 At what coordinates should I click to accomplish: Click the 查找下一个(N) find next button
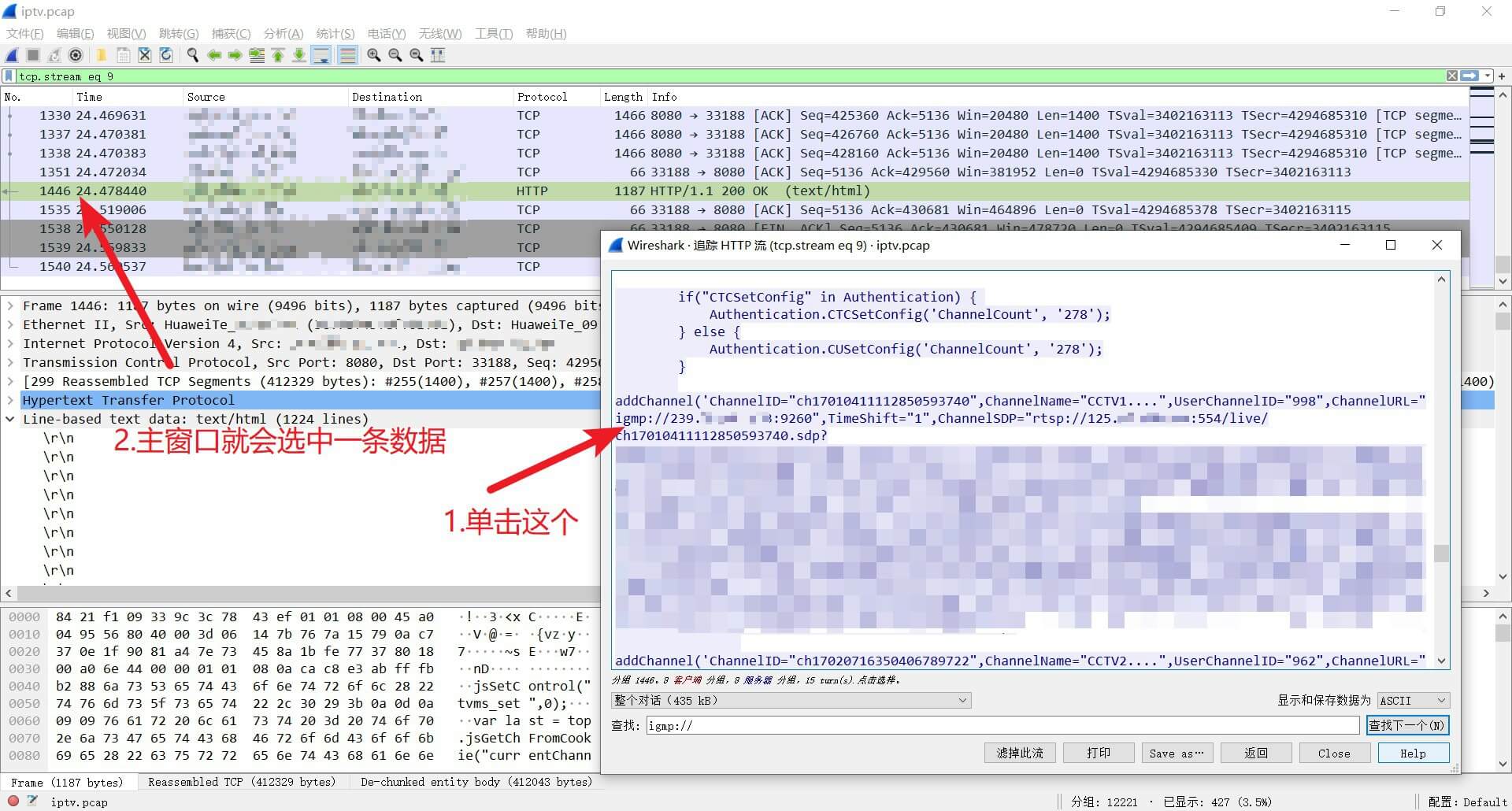click(x=1409, y=725)
